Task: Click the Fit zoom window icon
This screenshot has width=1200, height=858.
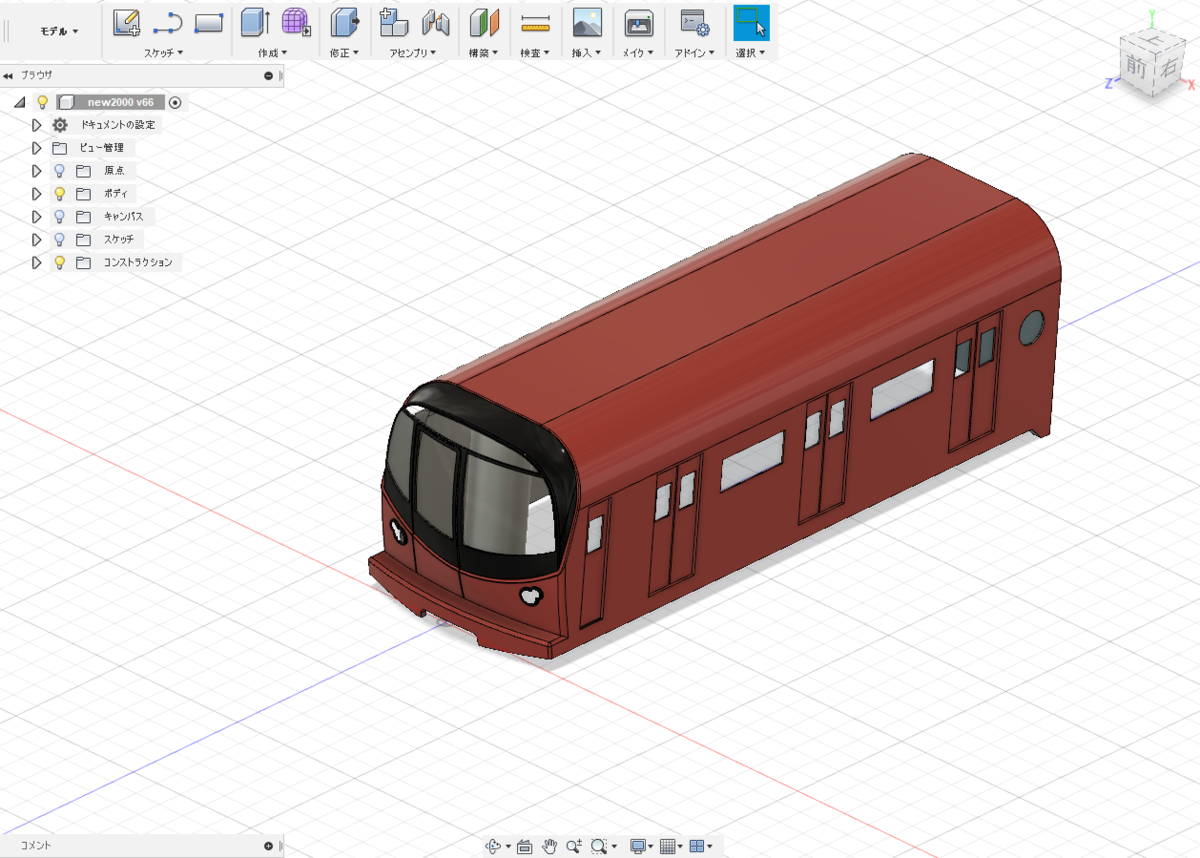Action: click(599, 846)
